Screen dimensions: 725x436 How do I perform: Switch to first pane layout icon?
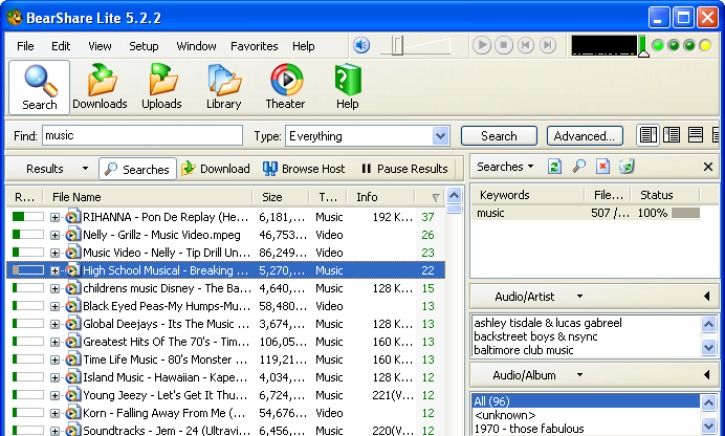pyautogui.click(x=648, y=135)
